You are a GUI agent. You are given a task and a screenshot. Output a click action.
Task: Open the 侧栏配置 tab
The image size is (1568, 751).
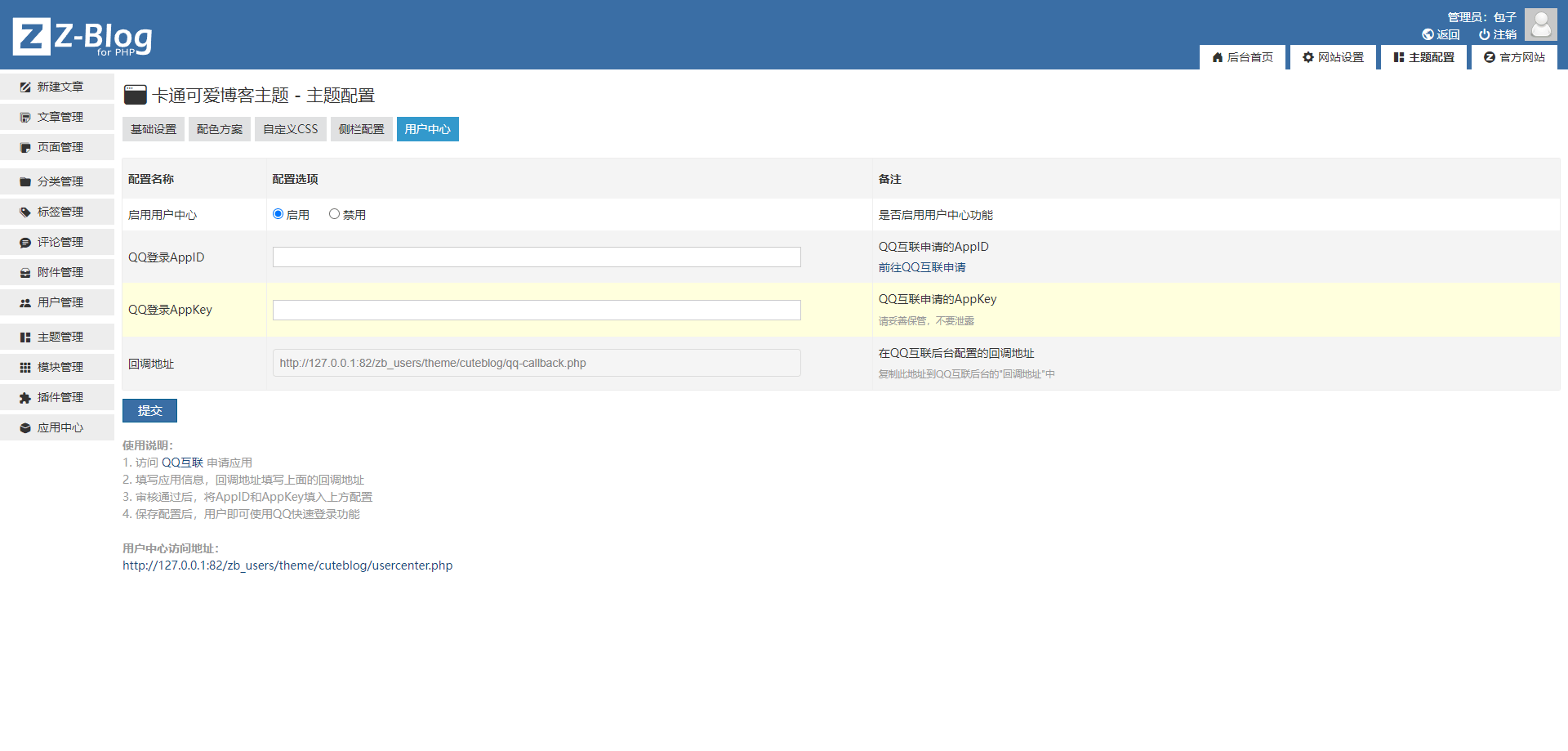click(x=361, y=129)
